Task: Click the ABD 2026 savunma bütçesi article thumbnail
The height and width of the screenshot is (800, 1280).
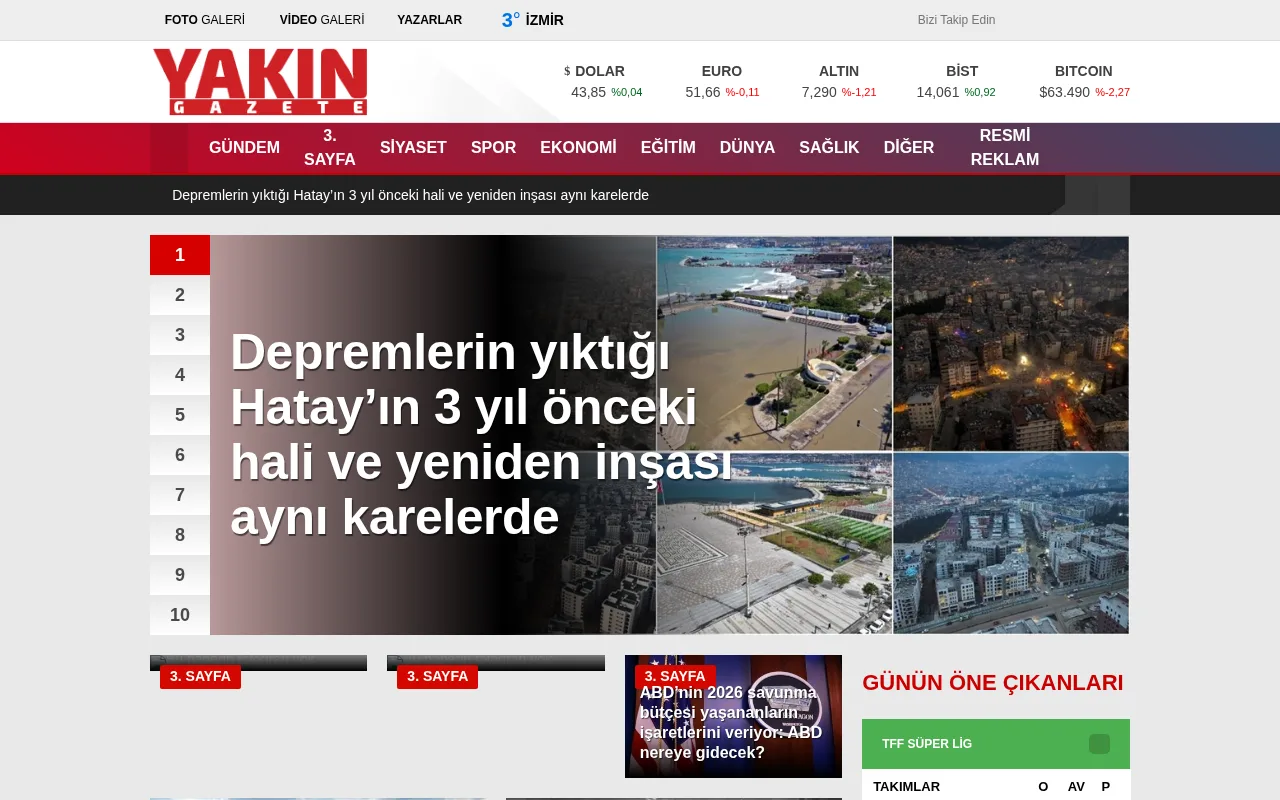Action: (x=733, y=716)
